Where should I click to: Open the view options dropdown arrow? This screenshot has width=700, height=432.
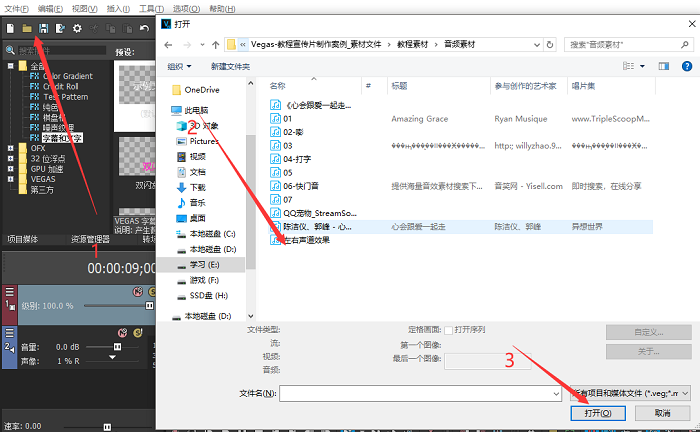tap(642, 66)
